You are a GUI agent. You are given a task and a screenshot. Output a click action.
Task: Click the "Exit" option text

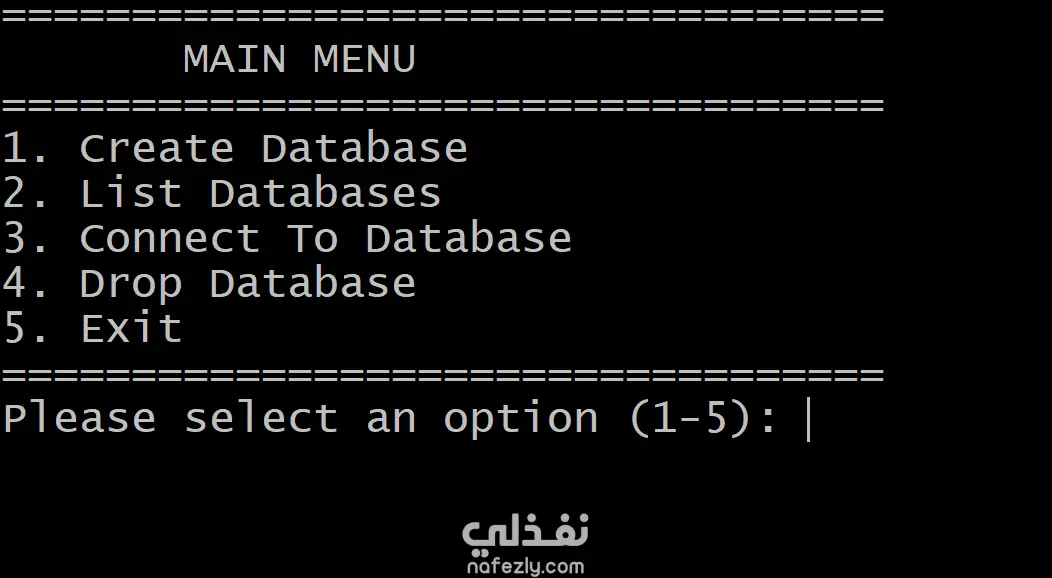pyautogui.click(x=131, y=329)
